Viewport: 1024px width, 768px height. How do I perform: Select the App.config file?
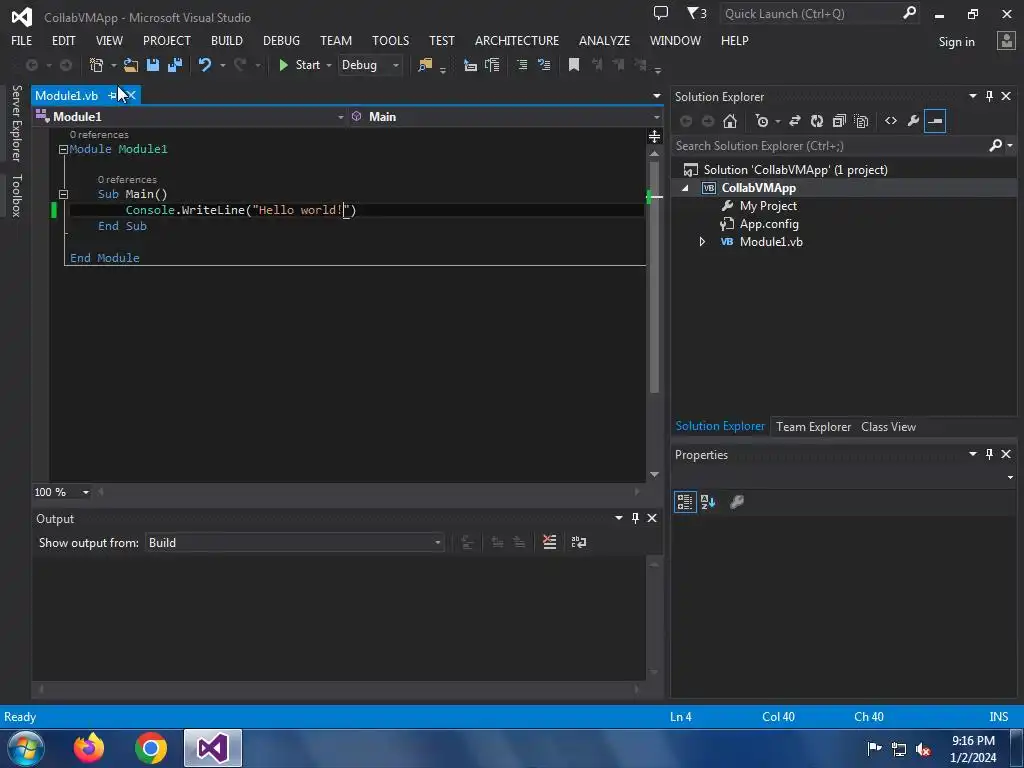(x=769, y=224)
